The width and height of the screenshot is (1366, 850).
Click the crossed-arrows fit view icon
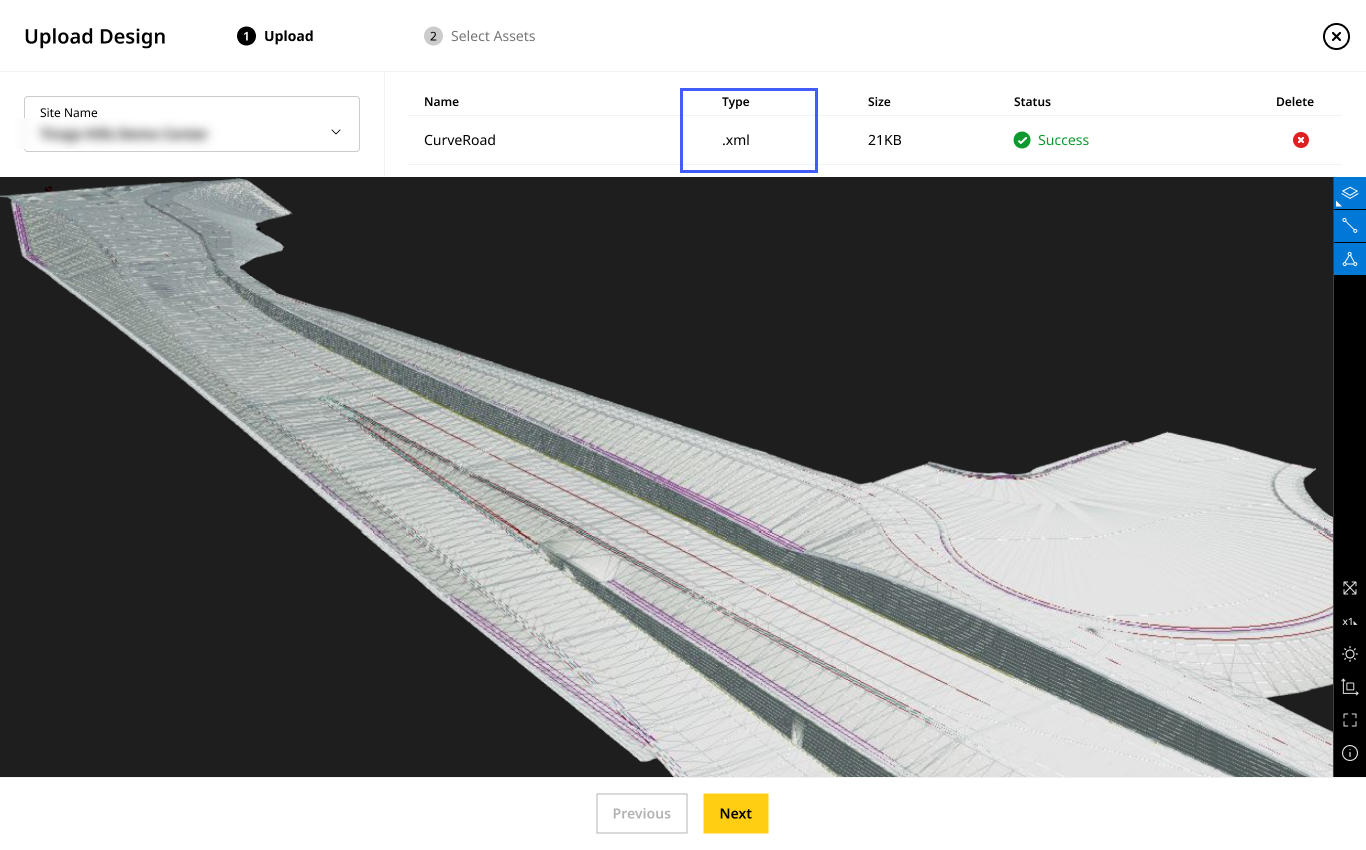pos(1349,589)
